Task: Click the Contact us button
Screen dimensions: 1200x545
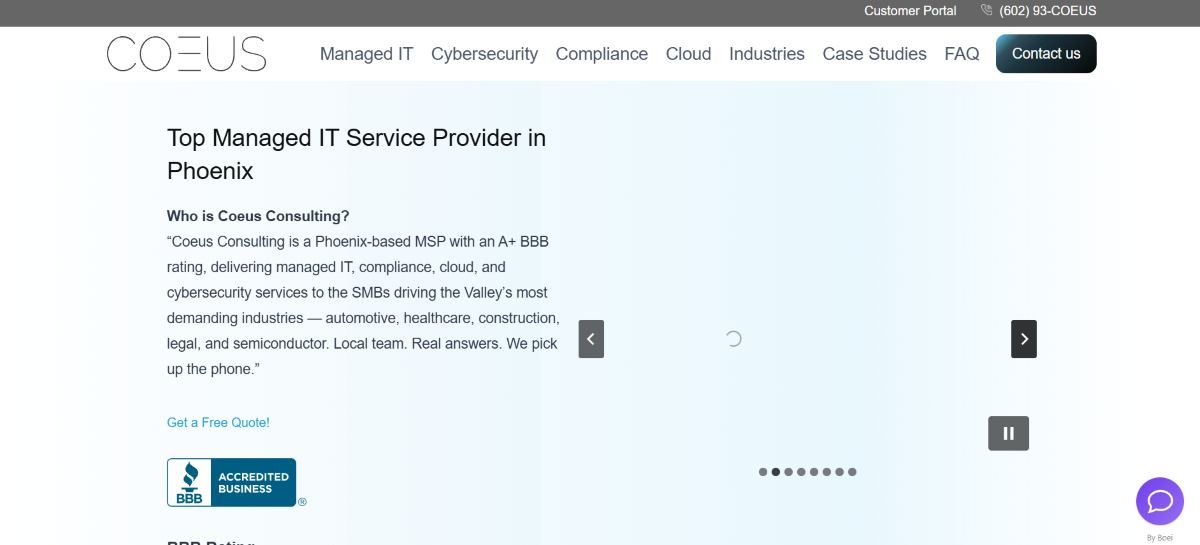Action: coord(1046,54)
